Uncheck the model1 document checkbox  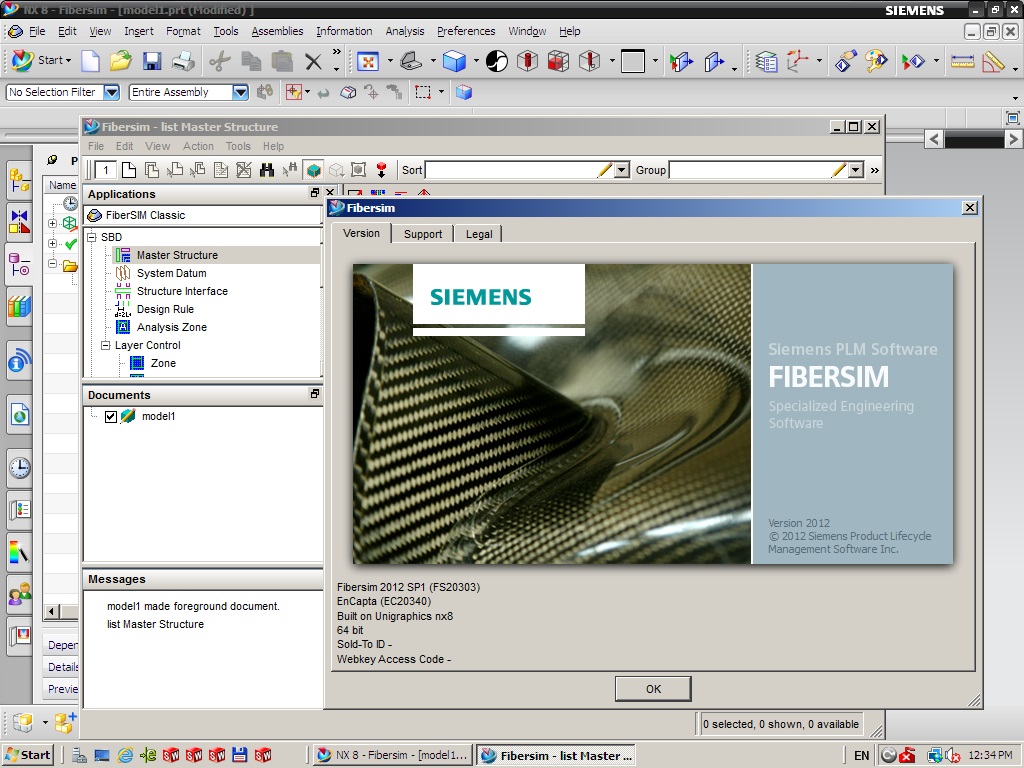[111, 416]
